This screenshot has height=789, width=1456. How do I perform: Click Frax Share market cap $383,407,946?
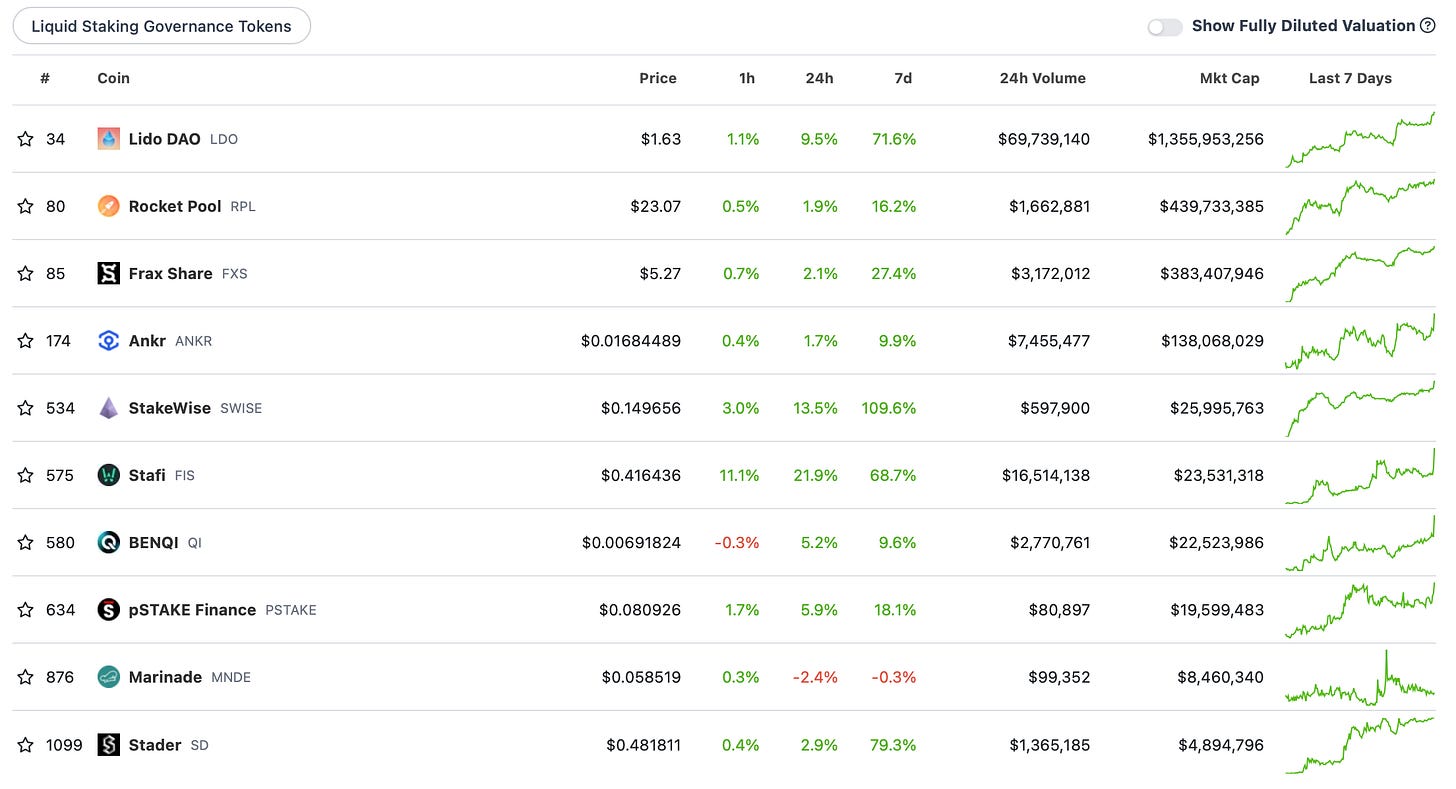(x=1212, y=273)
